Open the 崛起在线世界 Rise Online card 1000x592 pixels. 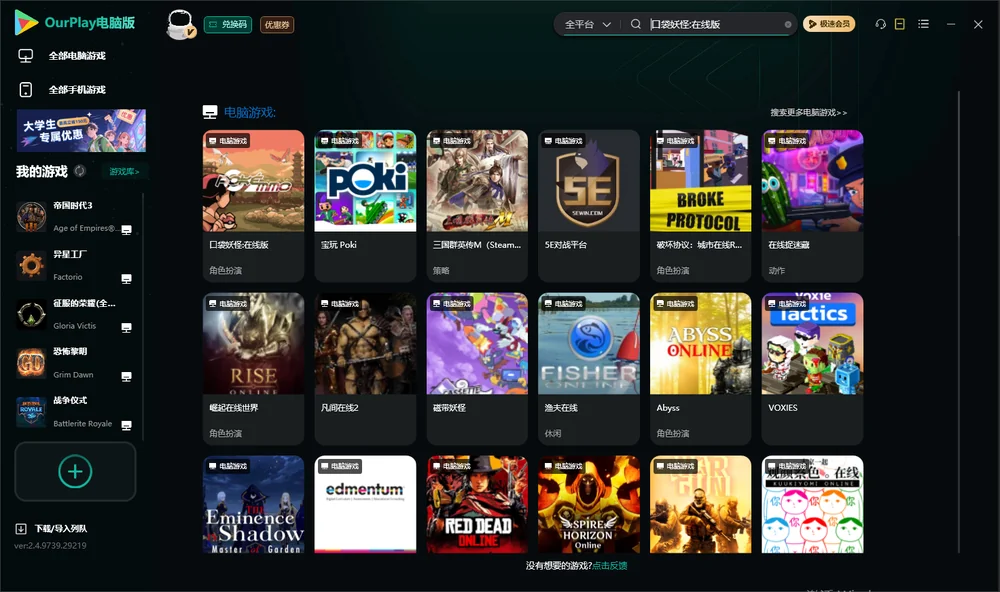click(253, 369)
